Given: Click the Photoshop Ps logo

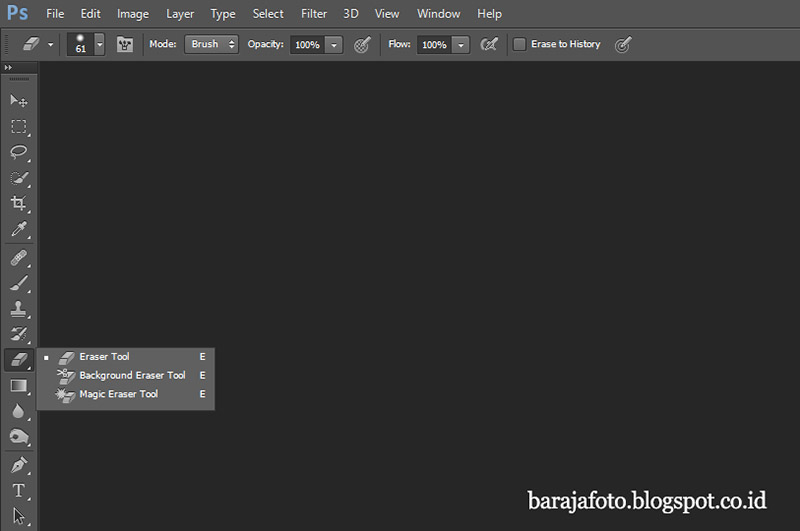Looking at the screenshot, I should click(x=17, y=12).
